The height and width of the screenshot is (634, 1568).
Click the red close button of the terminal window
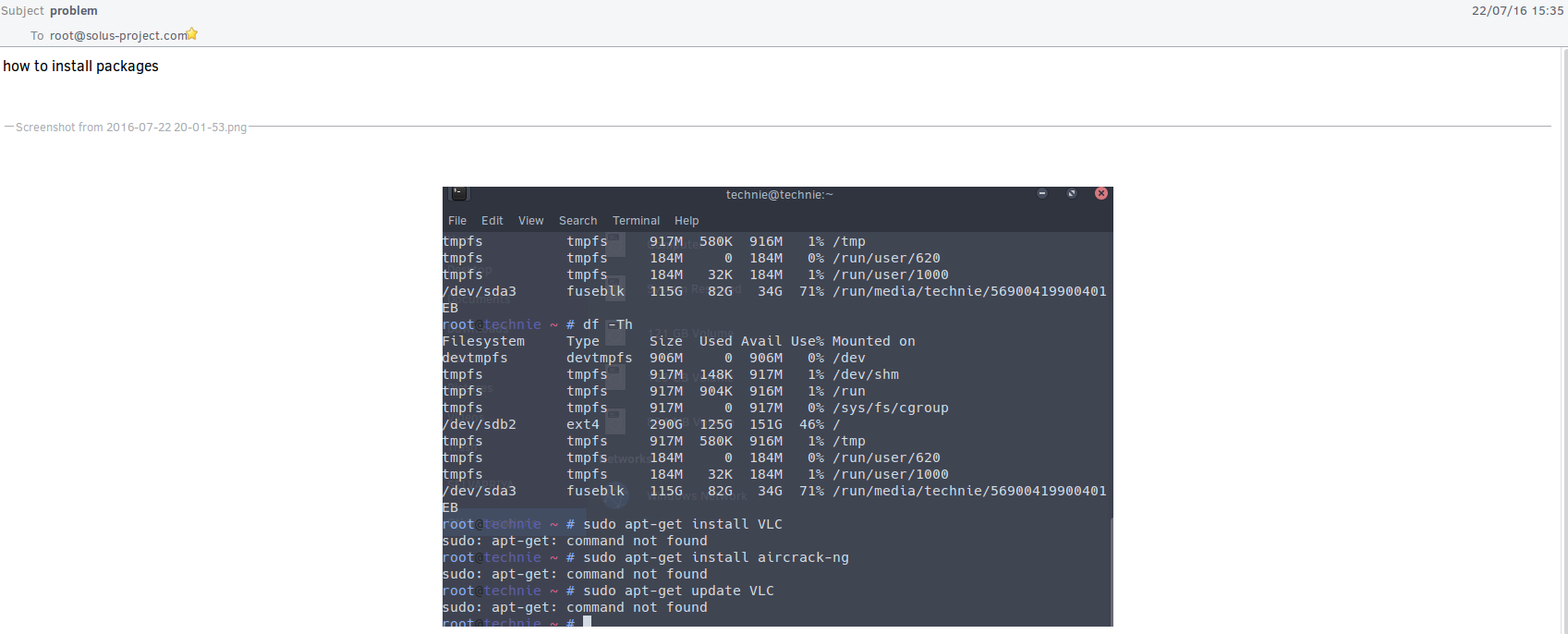click(1101, 193)
